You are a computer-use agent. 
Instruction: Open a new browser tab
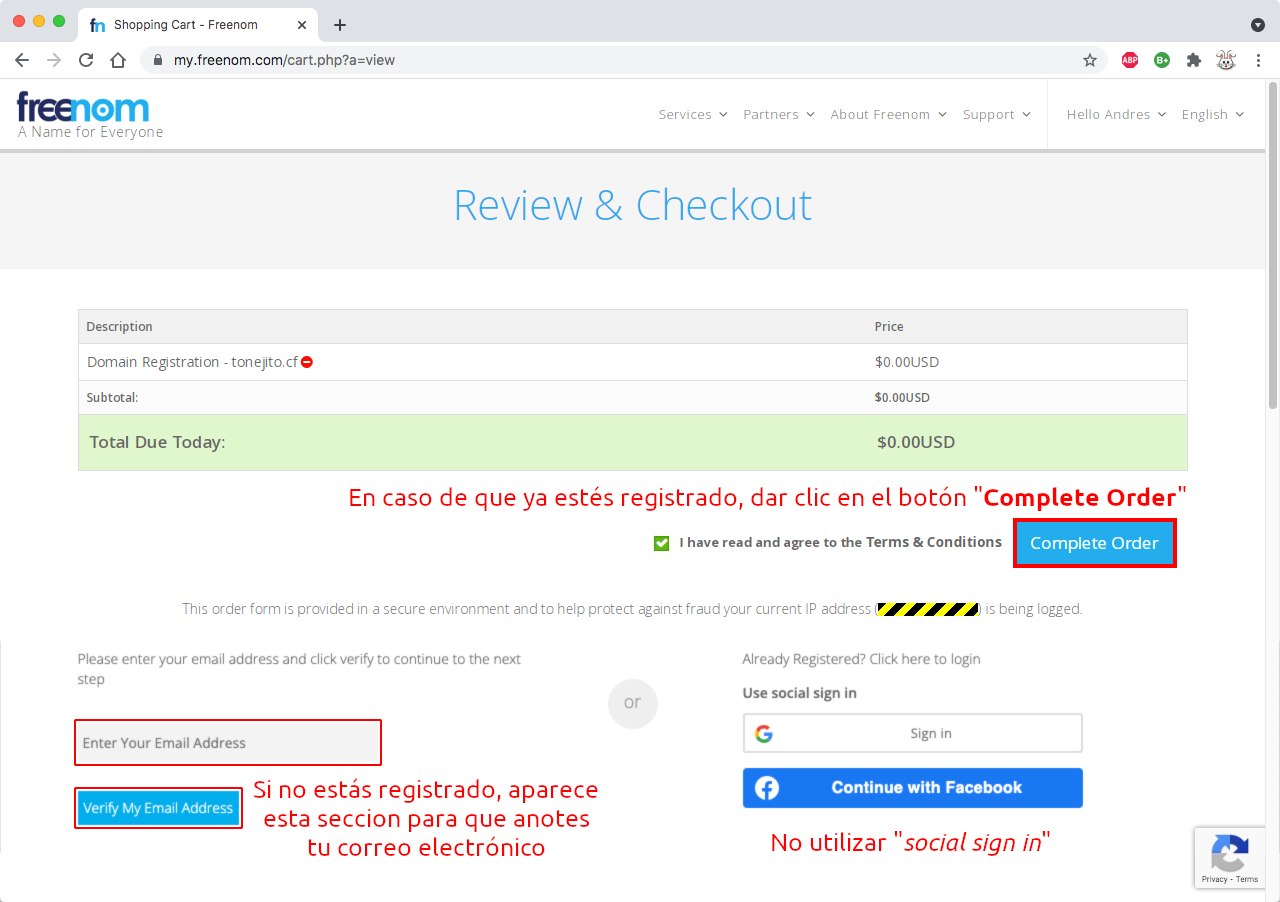340,25
